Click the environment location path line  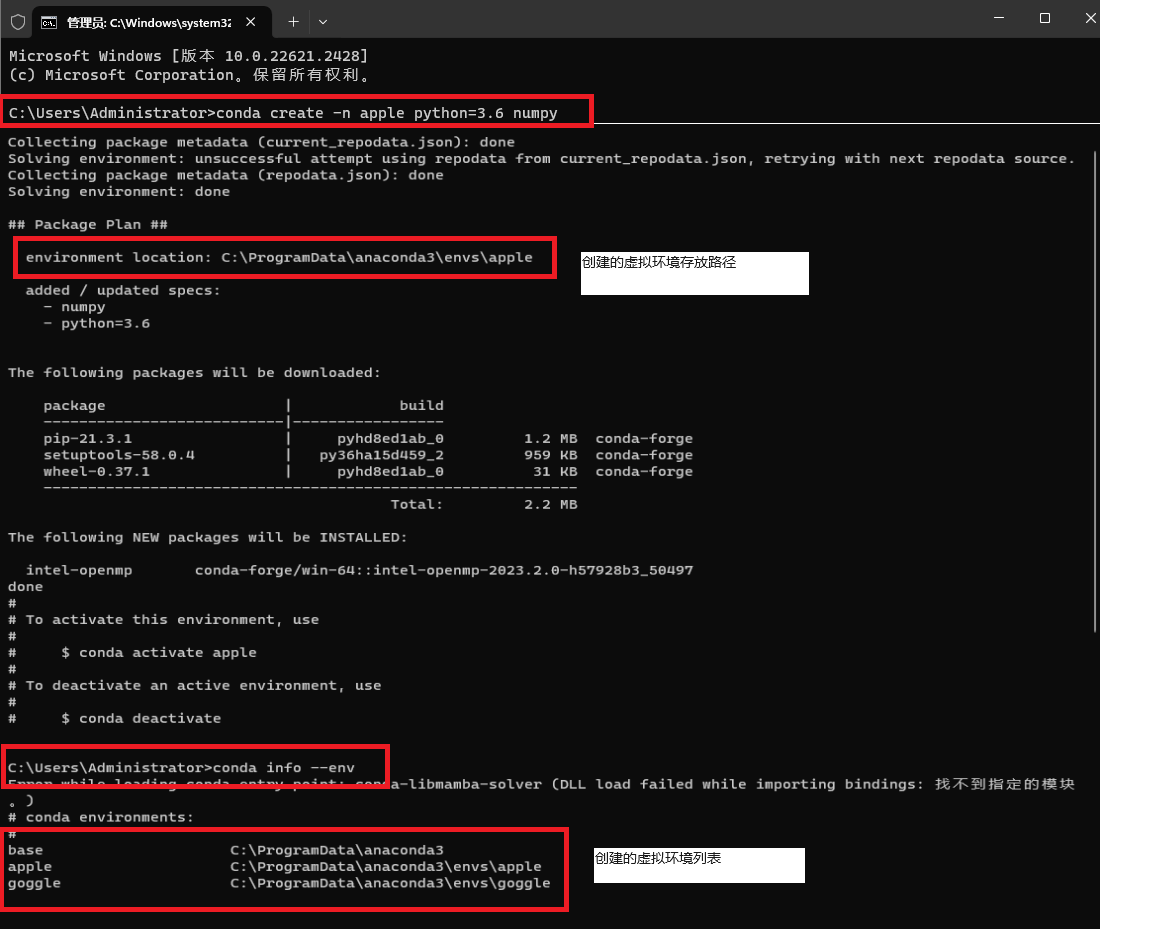tap(279, 257)
